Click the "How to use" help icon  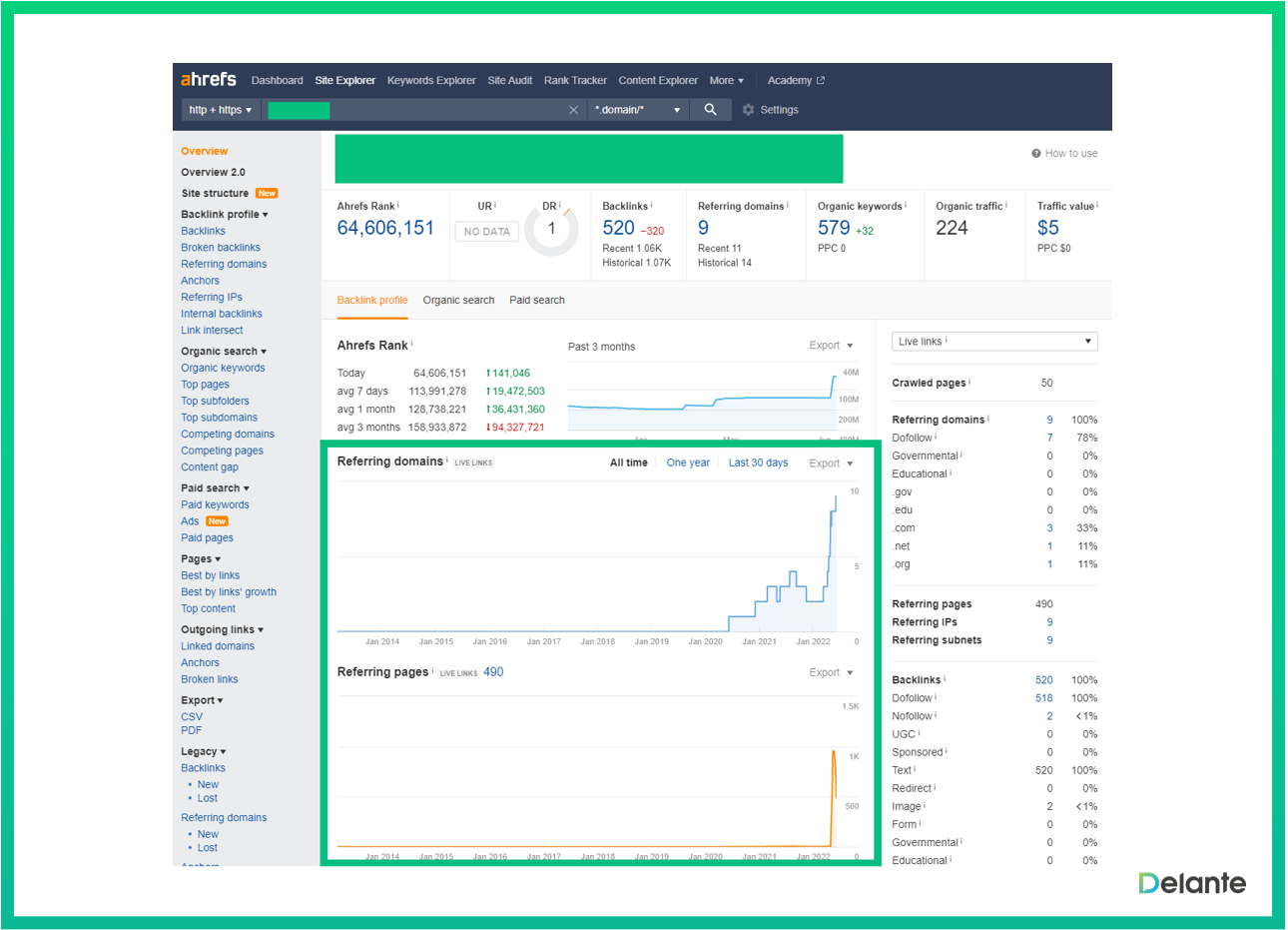click(1035, 153)
